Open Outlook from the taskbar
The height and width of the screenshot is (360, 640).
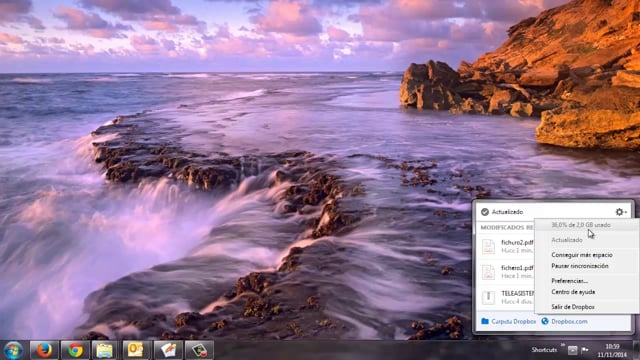coord(136,350)
